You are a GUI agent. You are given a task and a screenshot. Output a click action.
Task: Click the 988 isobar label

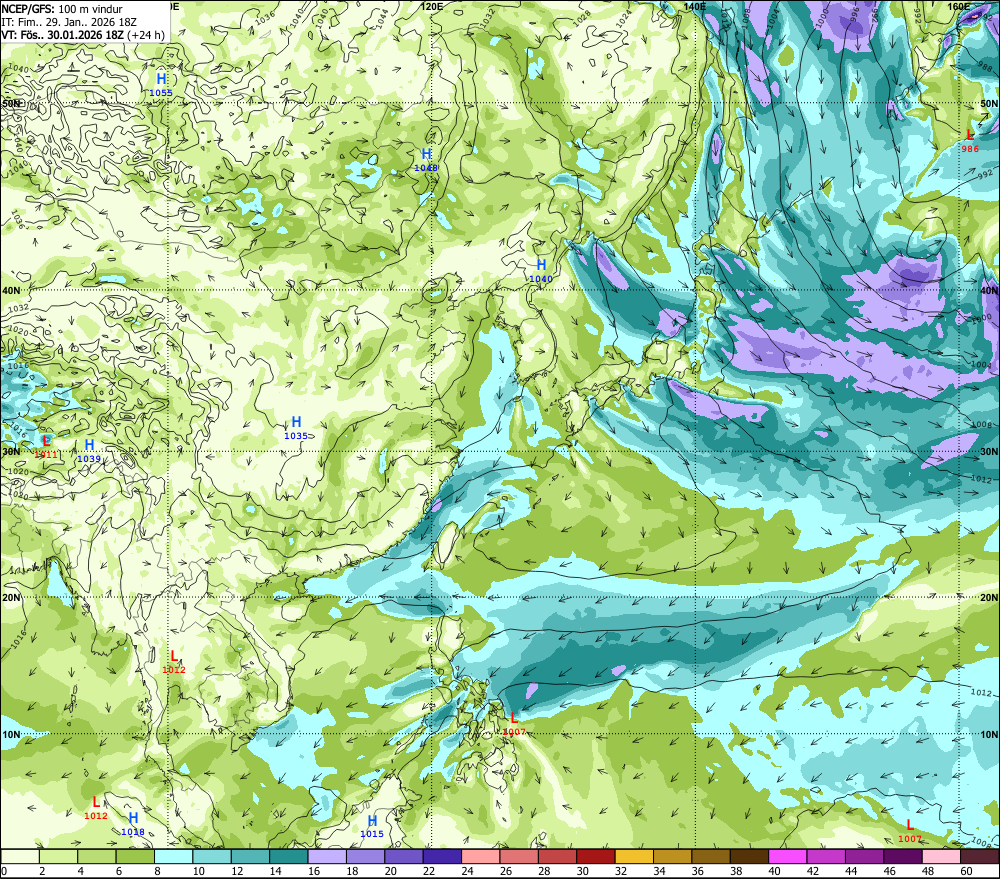984,64
